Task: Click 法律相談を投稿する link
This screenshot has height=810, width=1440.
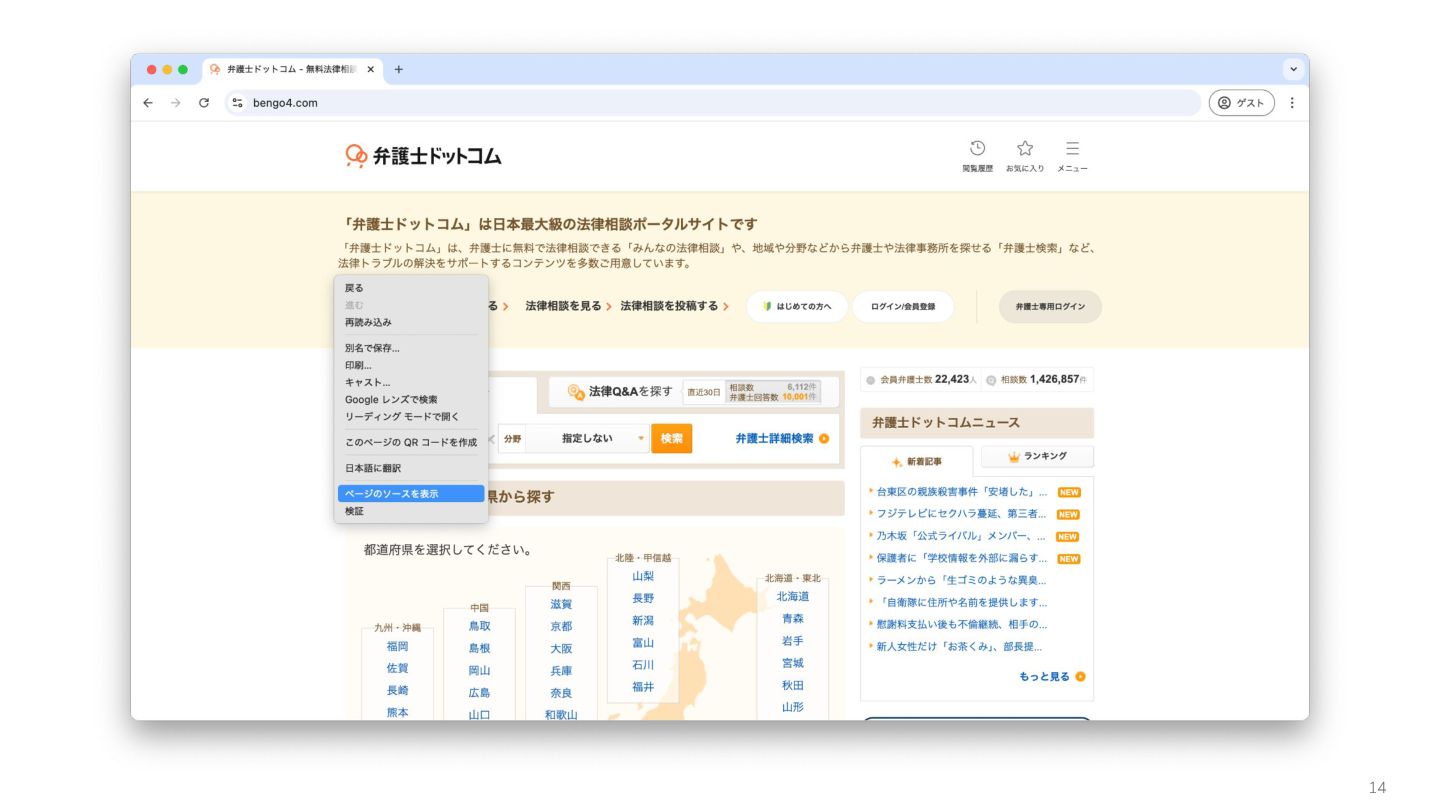Action: tap(669, 306)
